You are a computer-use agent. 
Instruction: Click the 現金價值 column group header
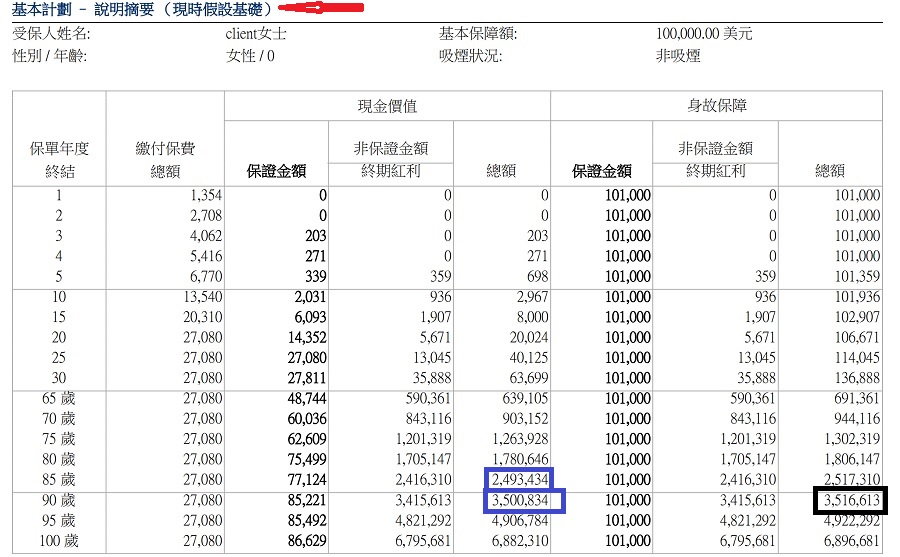tap(387, 106)
